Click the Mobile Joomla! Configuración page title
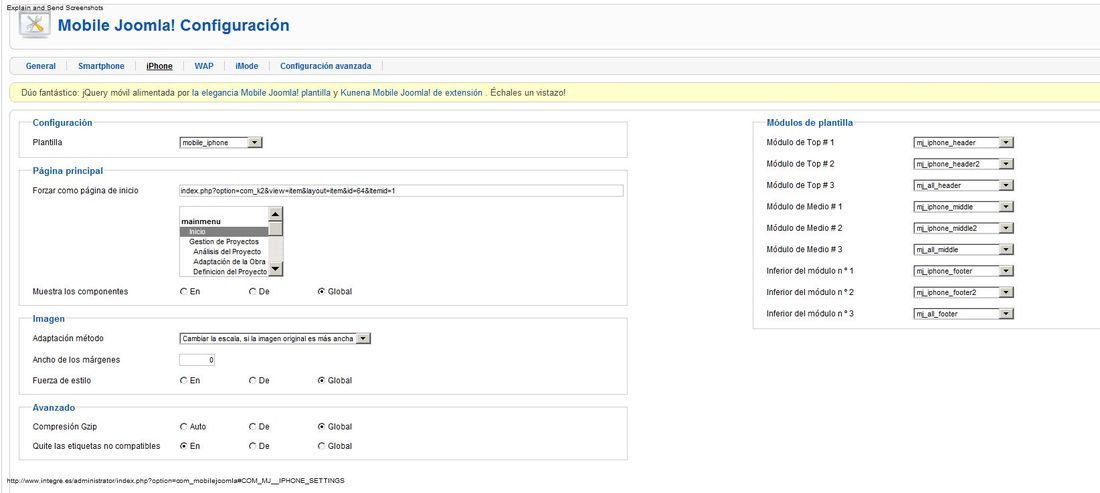The width and height of the screenshot is (1100, 493). (173, 26)
